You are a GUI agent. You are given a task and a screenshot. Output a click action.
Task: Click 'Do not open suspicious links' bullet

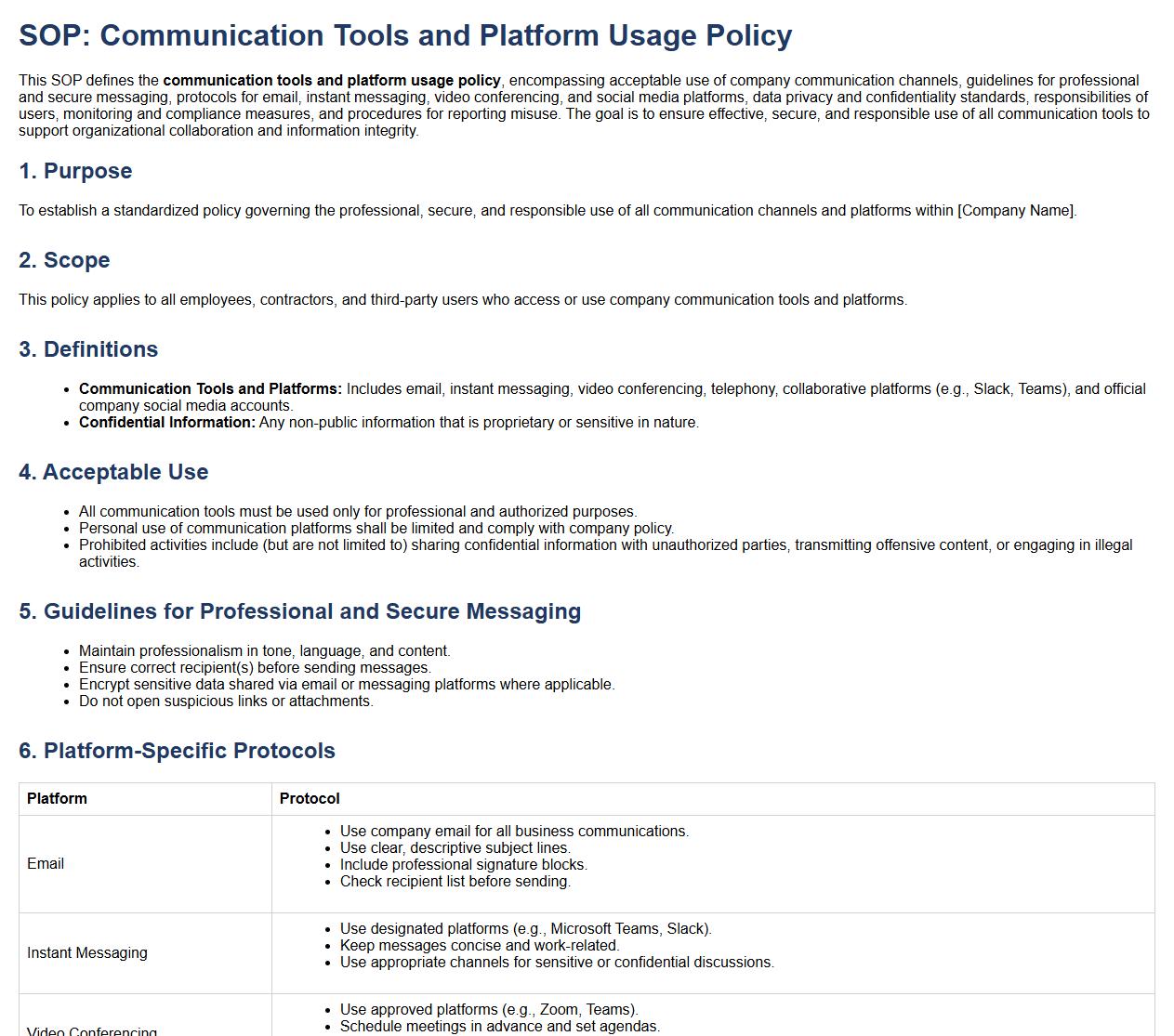pos(226,702)
